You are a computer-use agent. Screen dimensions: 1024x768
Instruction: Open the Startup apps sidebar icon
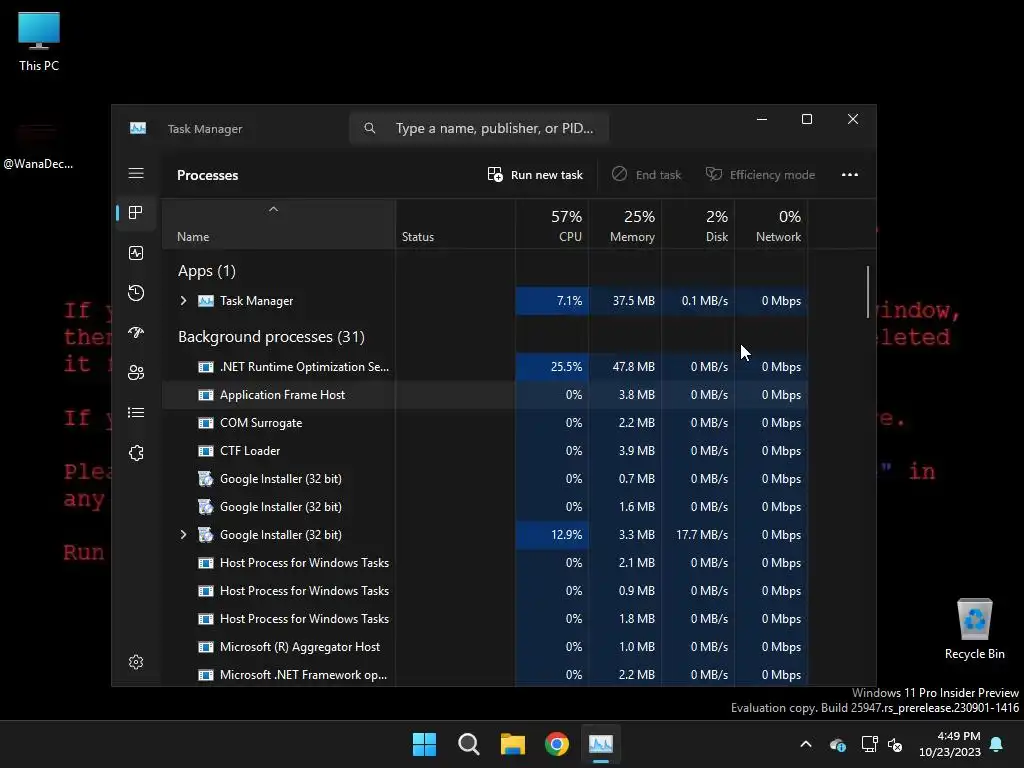pos(136,332)
